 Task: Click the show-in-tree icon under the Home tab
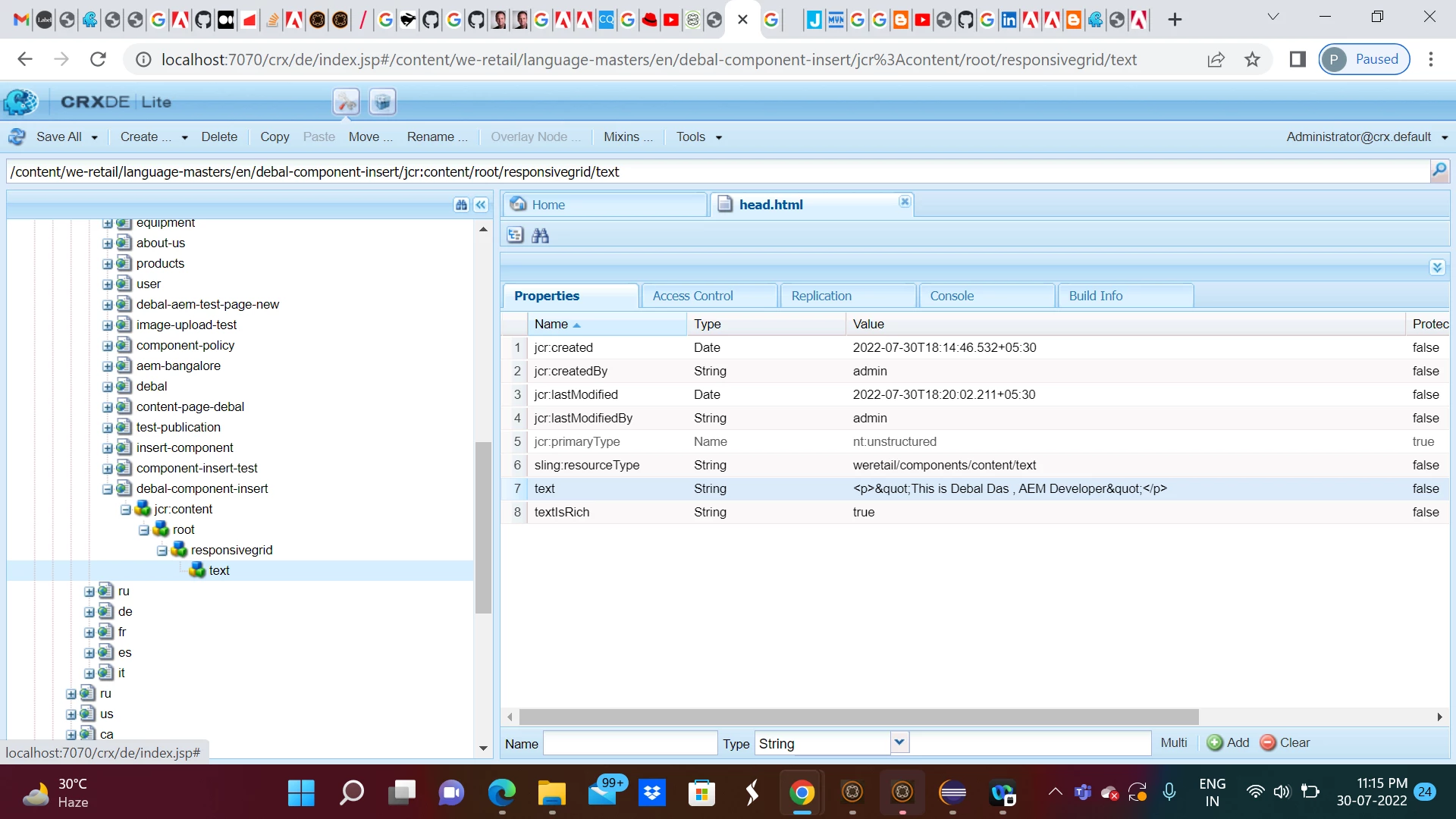[515, 236]
